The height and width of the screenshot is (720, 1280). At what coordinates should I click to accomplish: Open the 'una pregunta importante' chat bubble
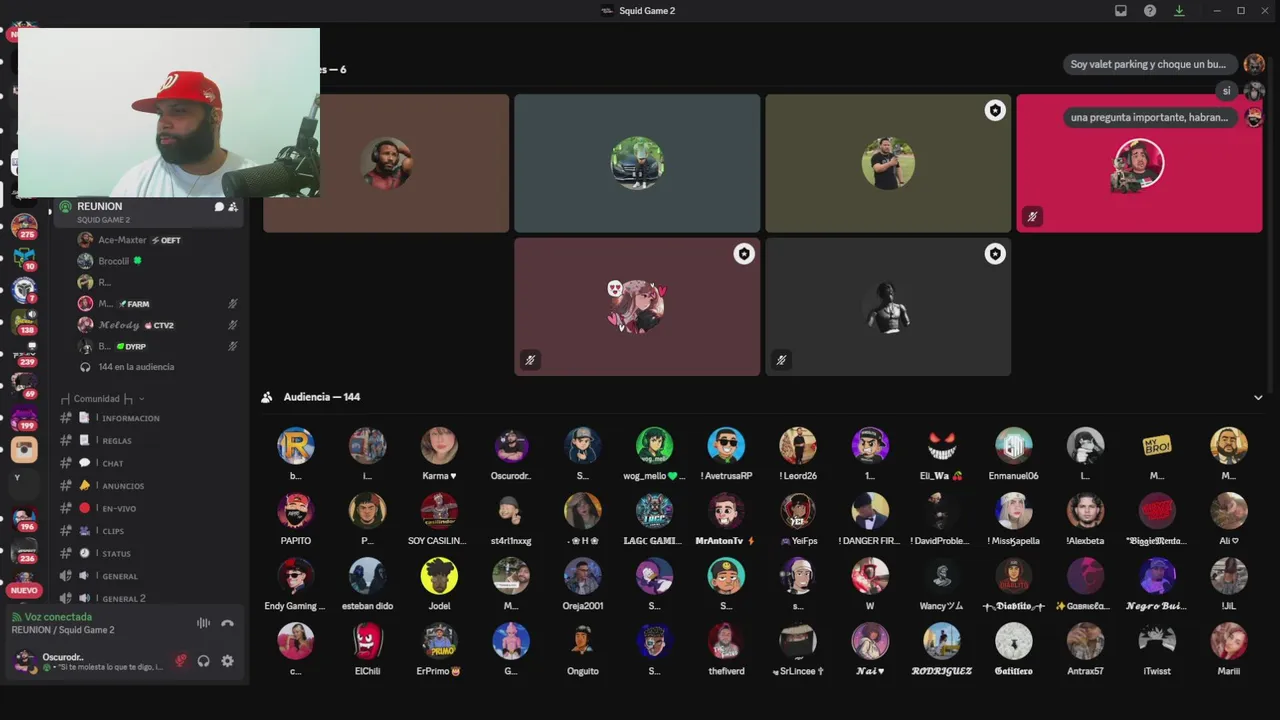coord(1149,117)
